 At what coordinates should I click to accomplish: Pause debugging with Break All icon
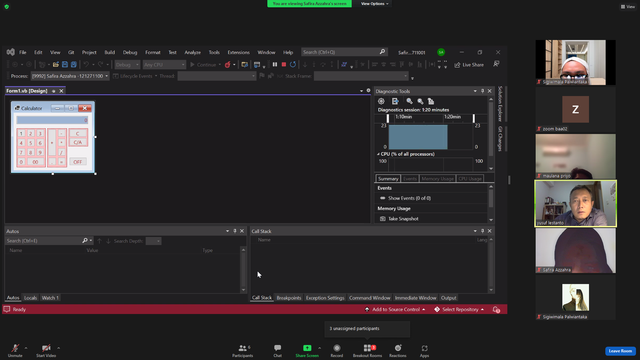click(x=275, y=64)
